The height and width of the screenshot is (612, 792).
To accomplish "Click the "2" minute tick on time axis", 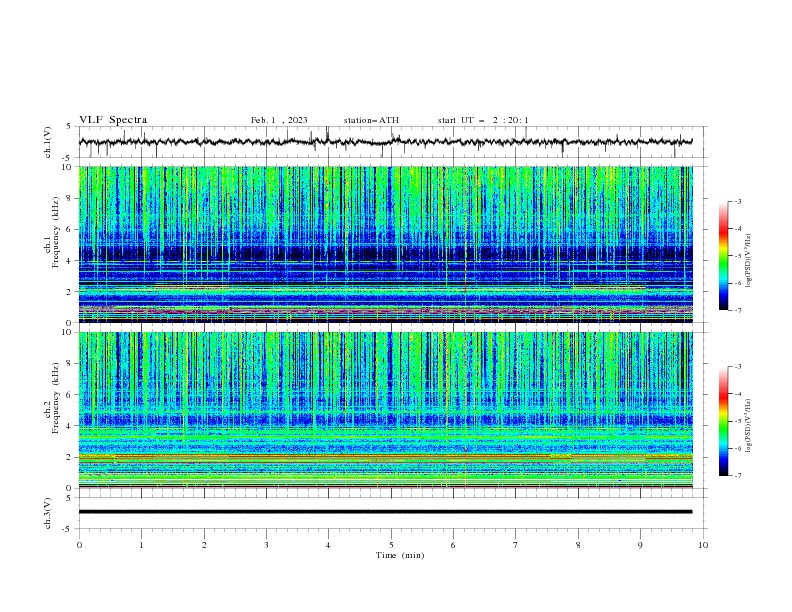I will click(204, 545).
